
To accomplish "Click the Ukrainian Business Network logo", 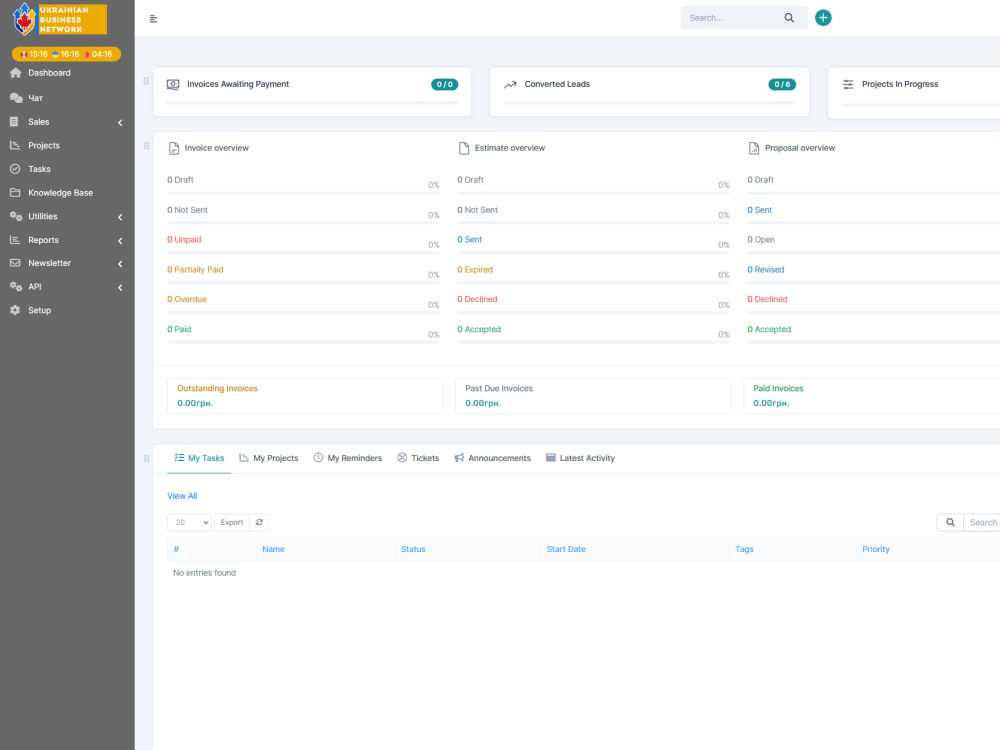I will pos(59,19).
